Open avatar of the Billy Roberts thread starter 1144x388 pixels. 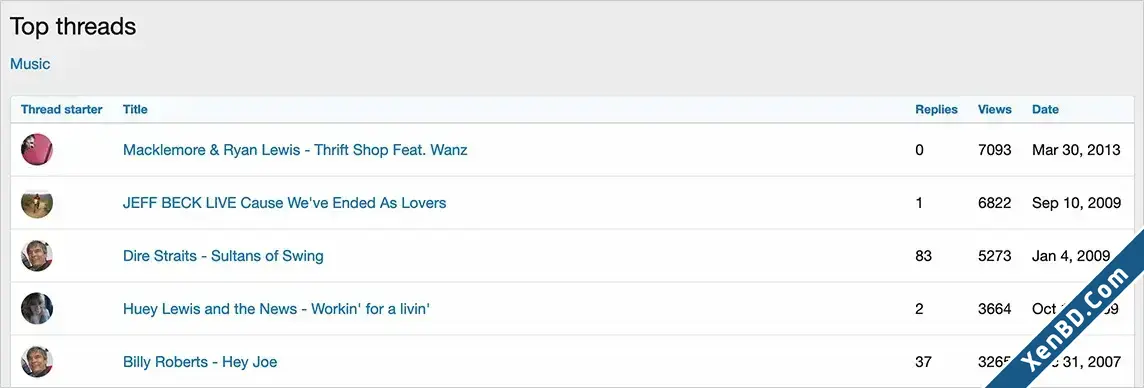pyautogui.click(x=36, y=362)
